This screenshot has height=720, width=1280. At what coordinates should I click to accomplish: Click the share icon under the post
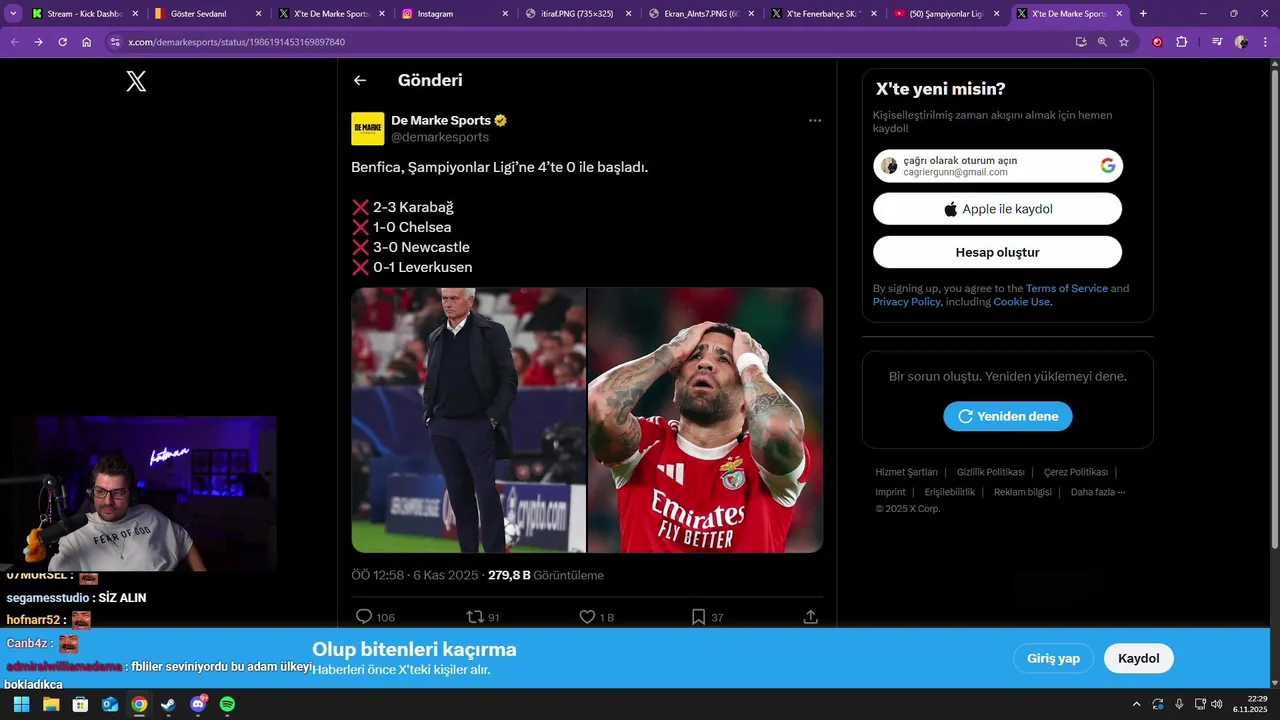click(810, 617)
